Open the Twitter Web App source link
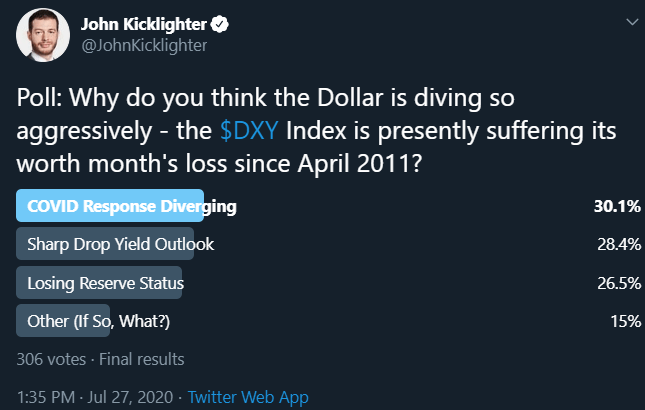 [248, 397]
